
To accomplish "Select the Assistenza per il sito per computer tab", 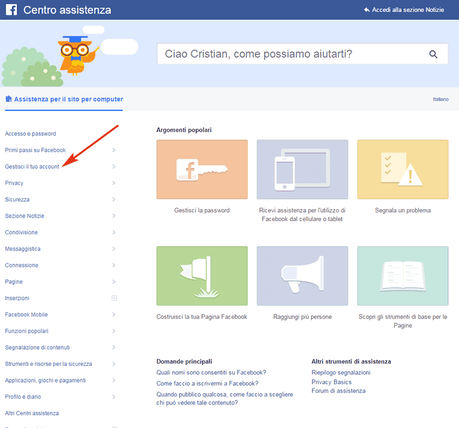I will [x=64, y=99].
